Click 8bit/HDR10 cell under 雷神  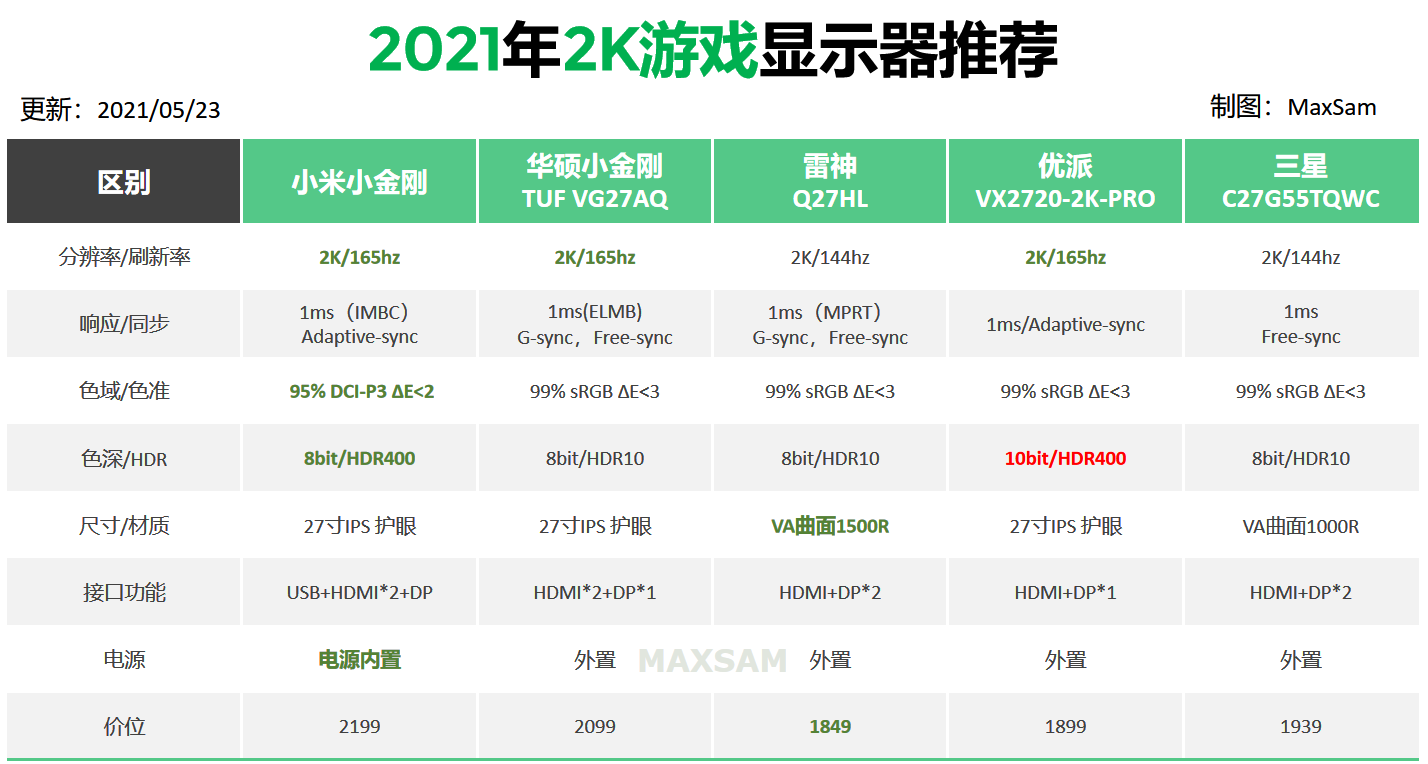[830, 458]
